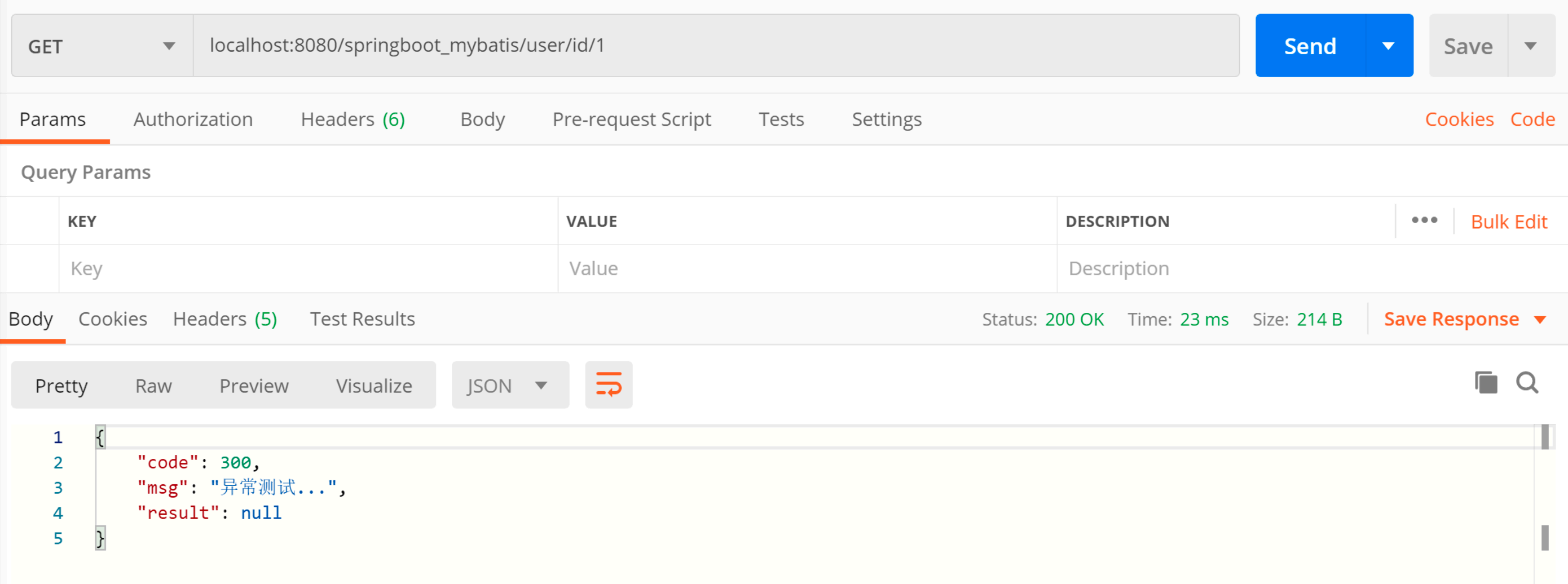
Task: Switch response view to Raw
Action: tap(153, 386)
